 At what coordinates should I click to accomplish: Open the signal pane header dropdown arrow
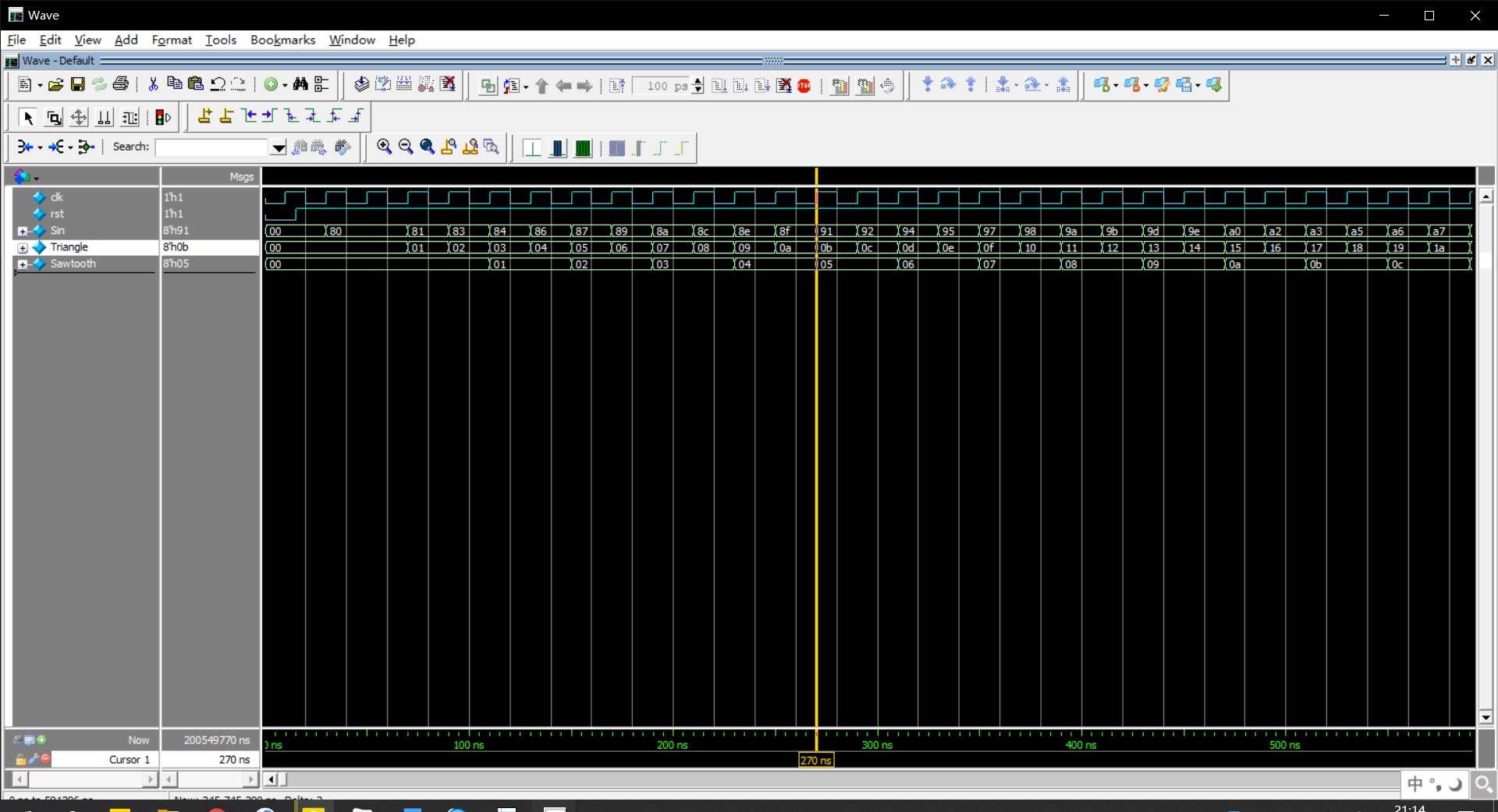37,179
